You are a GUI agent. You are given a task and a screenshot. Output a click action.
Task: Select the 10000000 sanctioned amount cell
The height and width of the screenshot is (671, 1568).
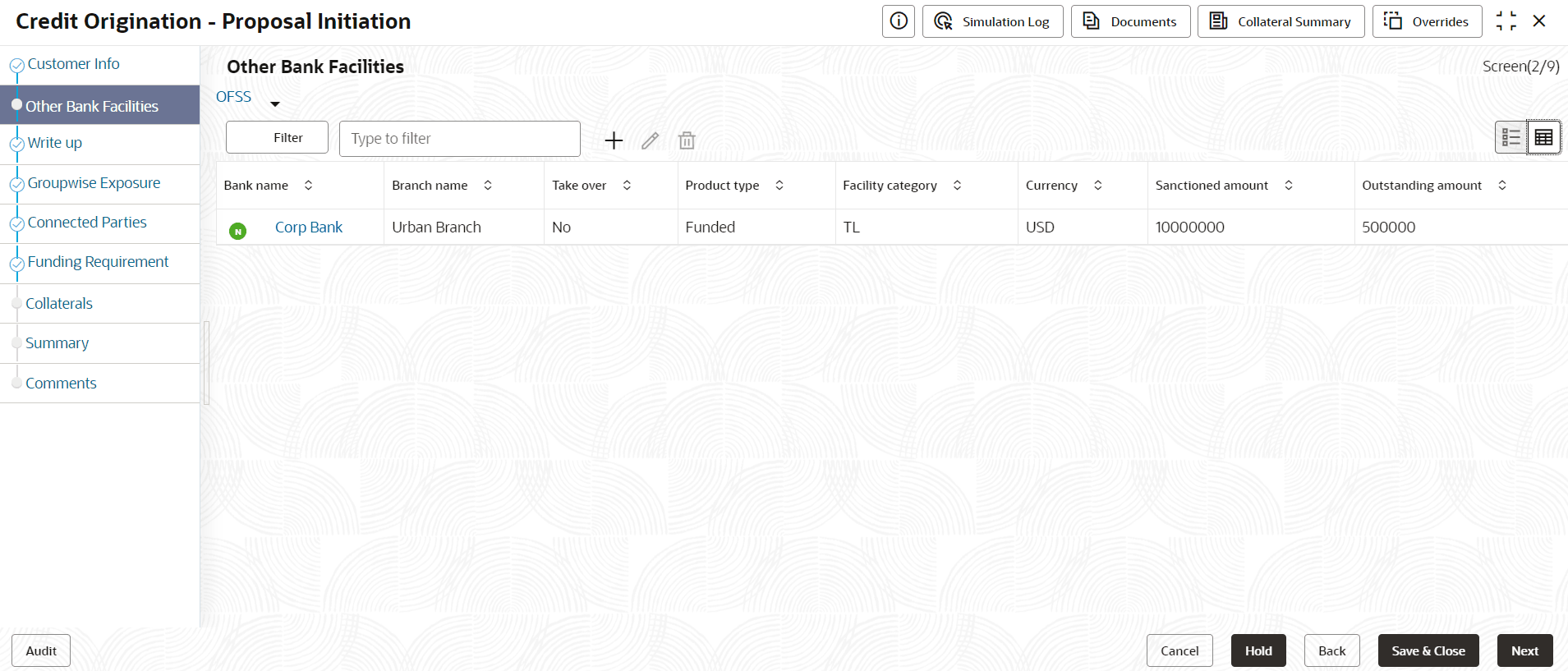[1251, 227]
